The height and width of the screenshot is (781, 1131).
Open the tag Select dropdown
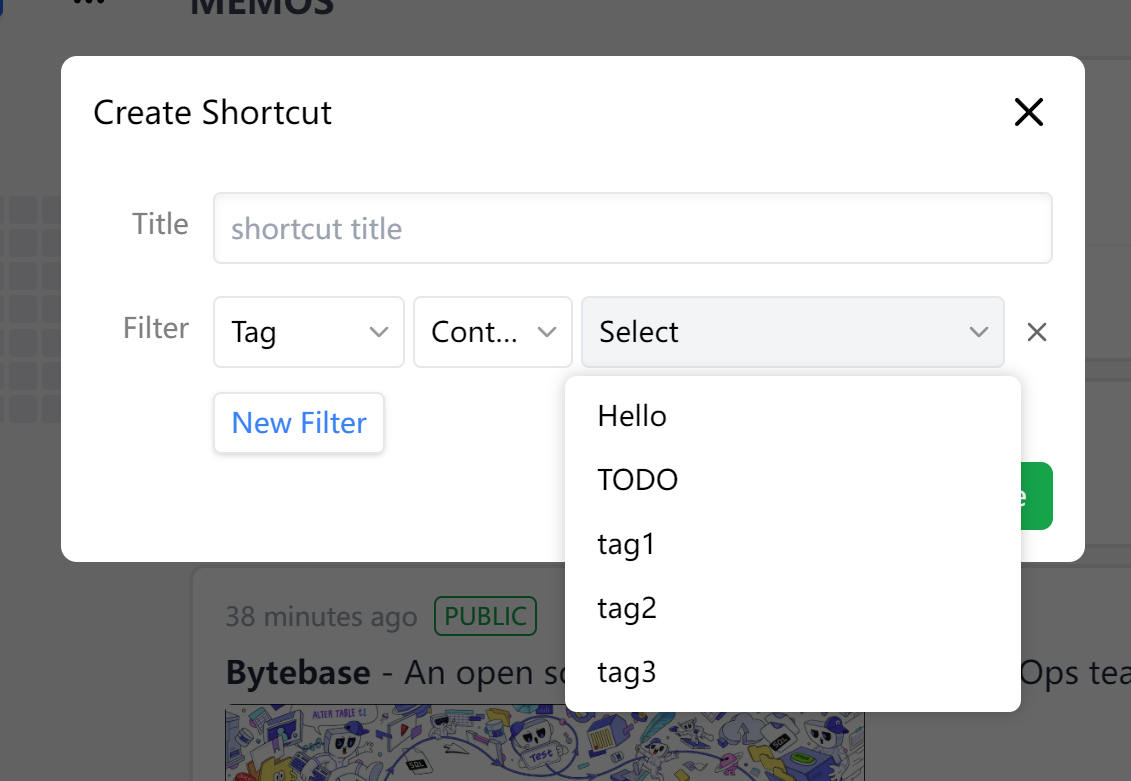click(793, 332)
